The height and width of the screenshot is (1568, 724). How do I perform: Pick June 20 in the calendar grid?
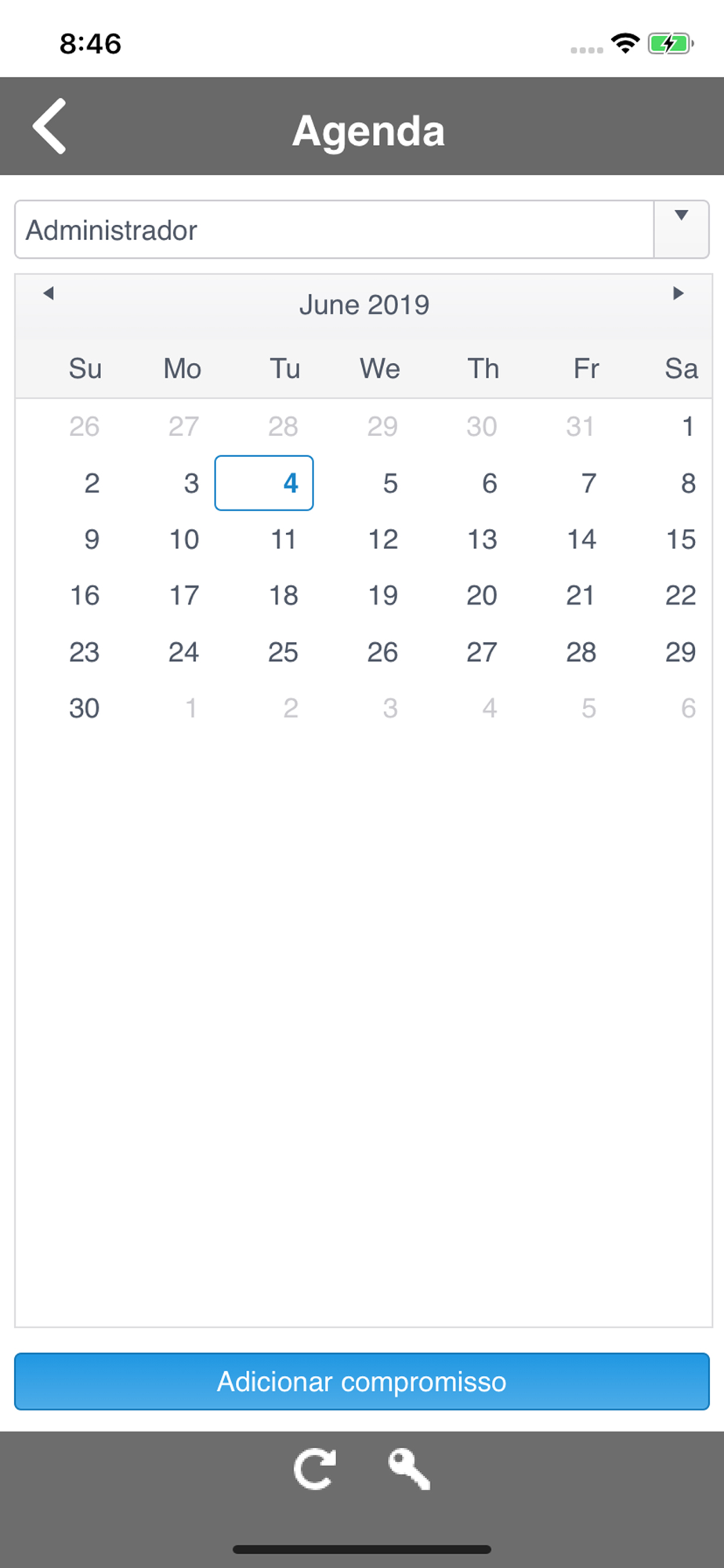pos(482,596)
